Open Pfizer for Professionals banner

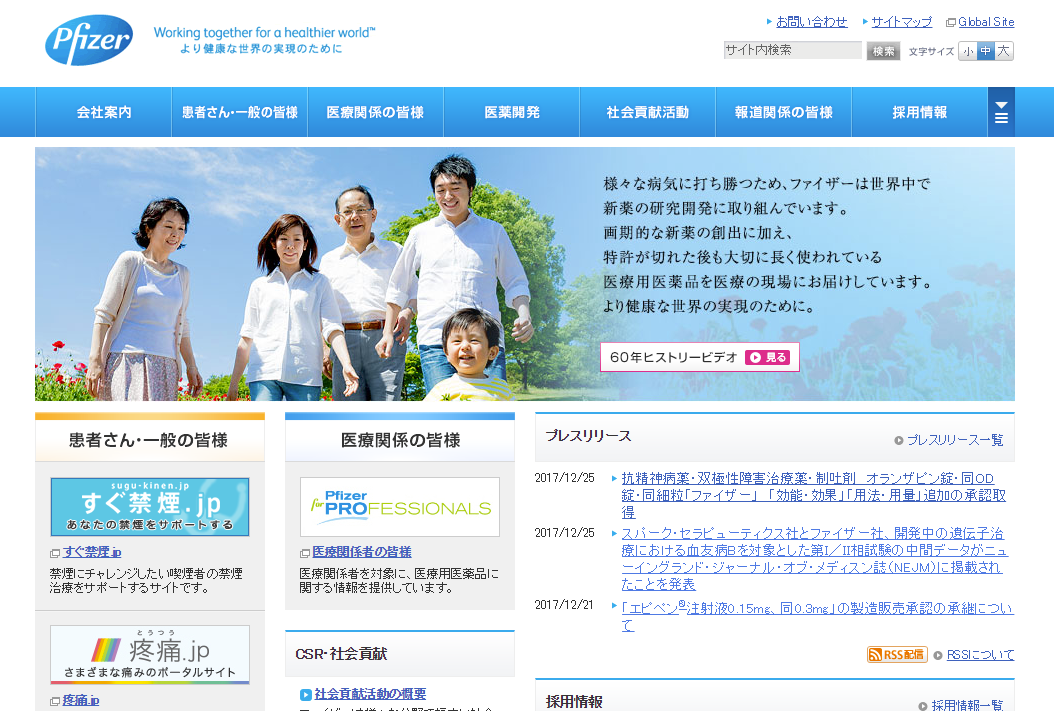[x=400, y=507]
